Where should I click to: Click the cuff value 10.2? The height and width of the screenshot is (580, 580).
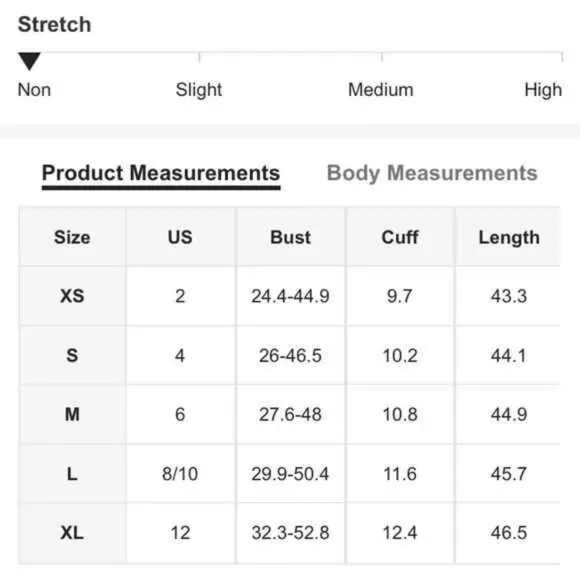click(x=400, y=356)
